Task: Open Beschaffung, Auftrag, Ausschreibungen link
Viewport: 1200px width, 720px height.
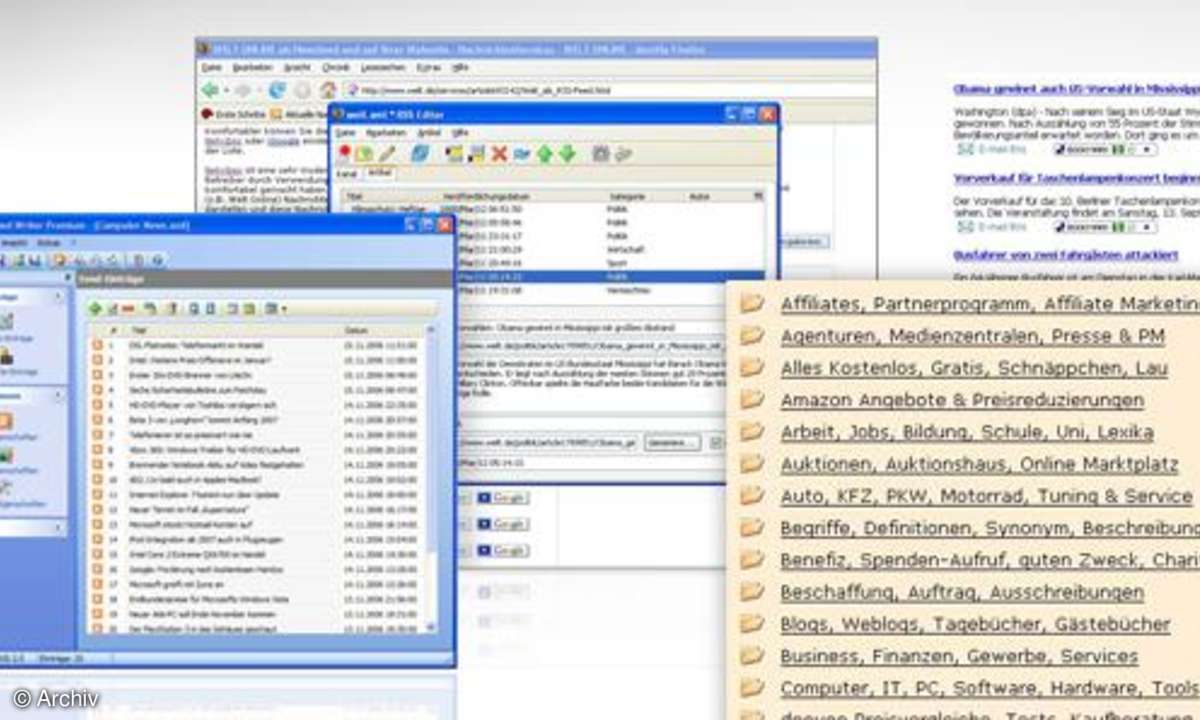Action: (x=962, y=592)
